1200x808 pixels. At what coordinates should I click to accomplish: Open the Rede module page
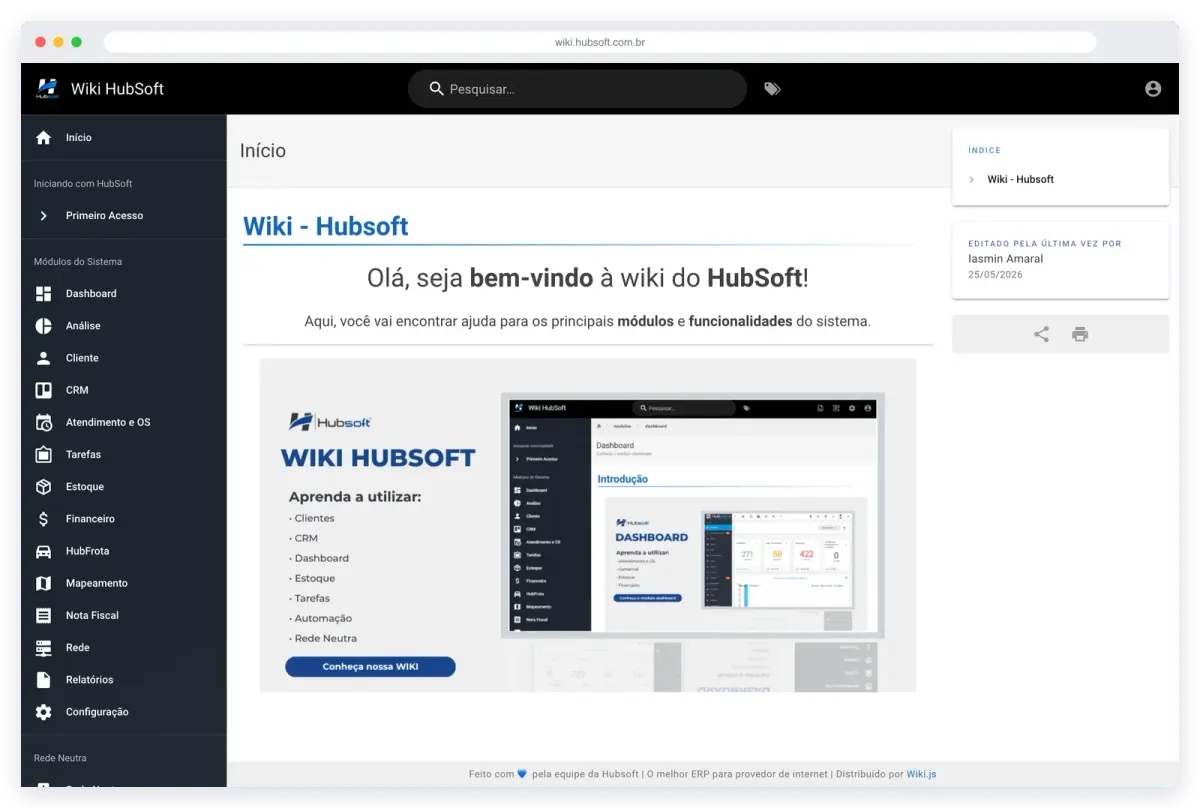(x=124, y=648)
